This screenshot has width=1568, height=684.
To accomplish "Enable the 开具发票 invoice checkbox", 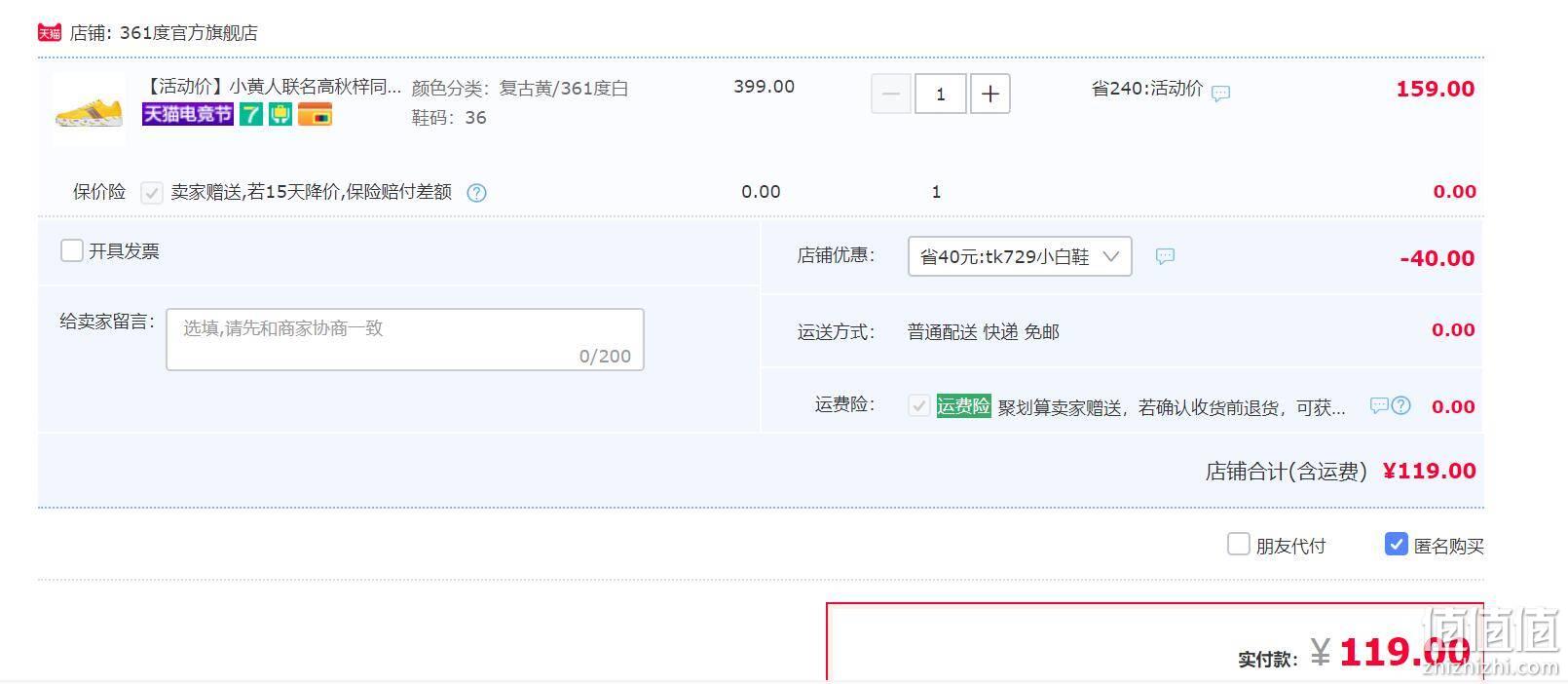I will click(x=71, y=250).
